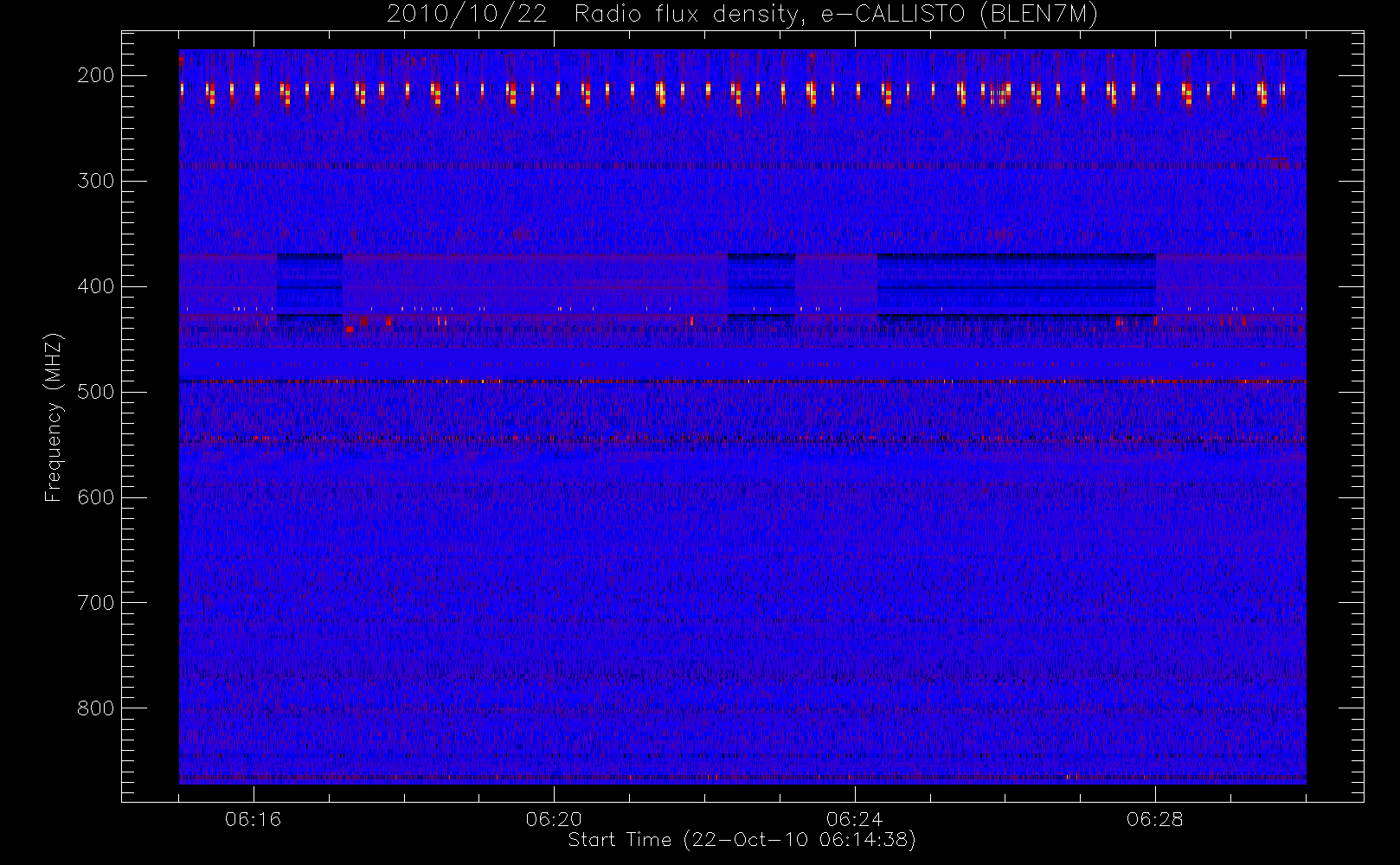Click the 700 frequency tick label
Viewport: 1400px width, 865px height.
point(96,603)
